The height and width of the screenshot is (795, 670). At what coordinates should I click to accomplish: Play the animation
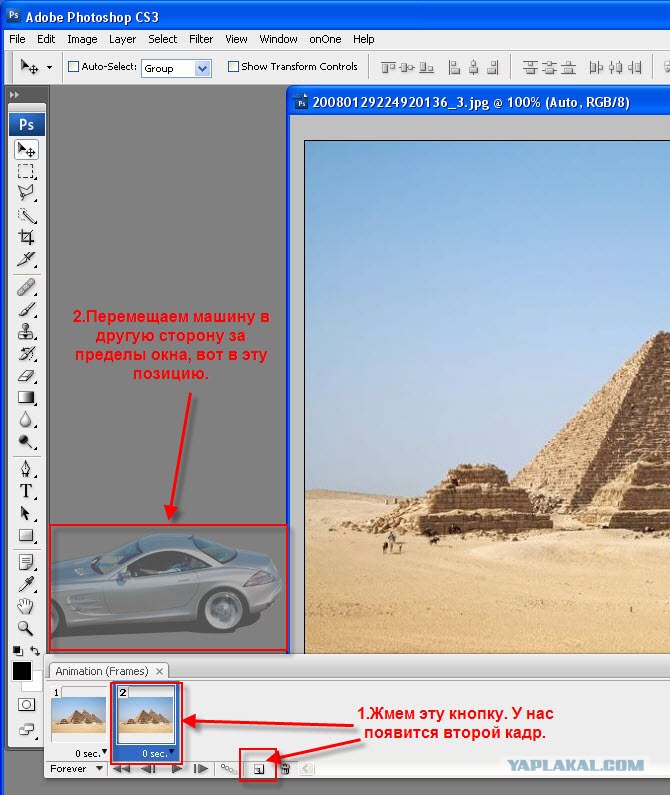point(177,769)
